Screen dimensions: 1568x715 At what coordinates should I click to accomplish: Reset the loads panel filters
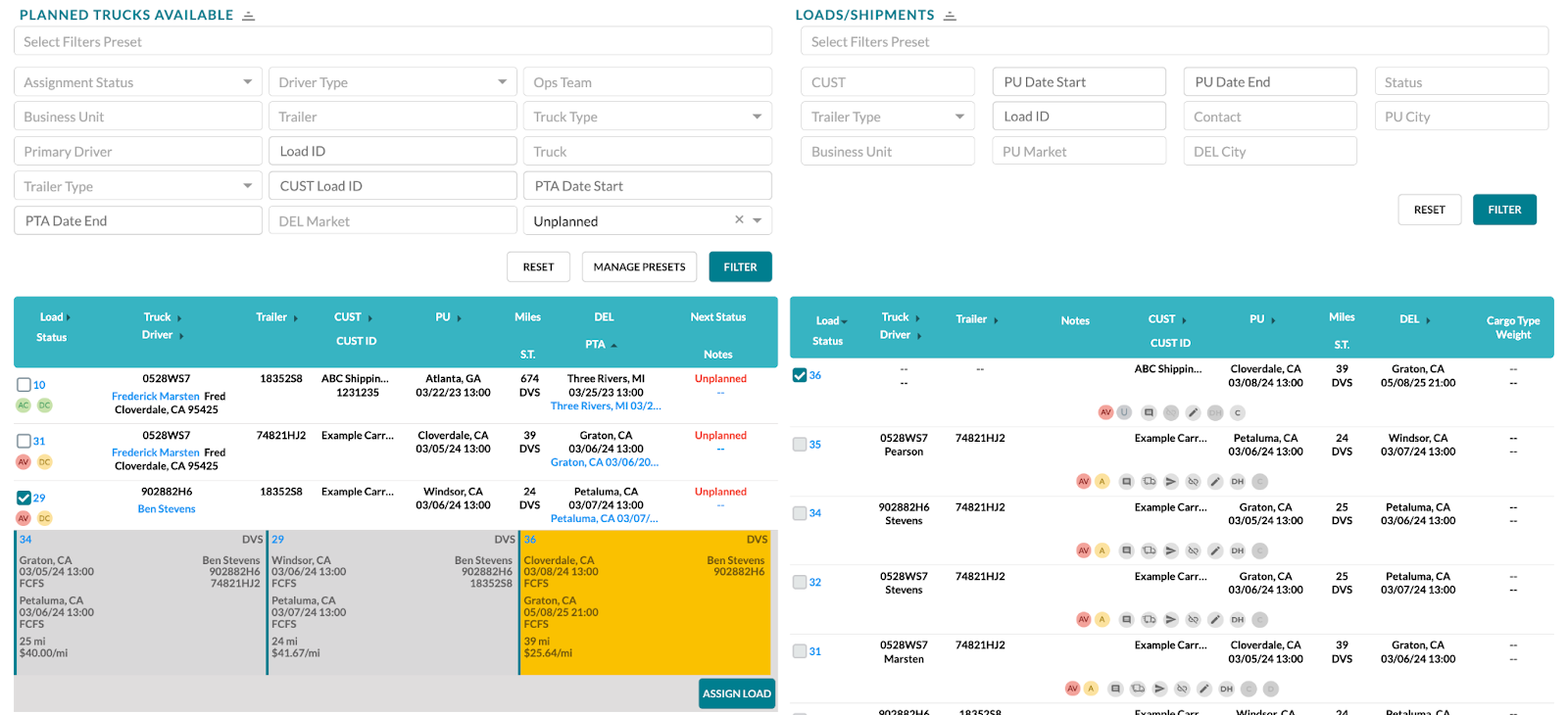(1429, 210)
